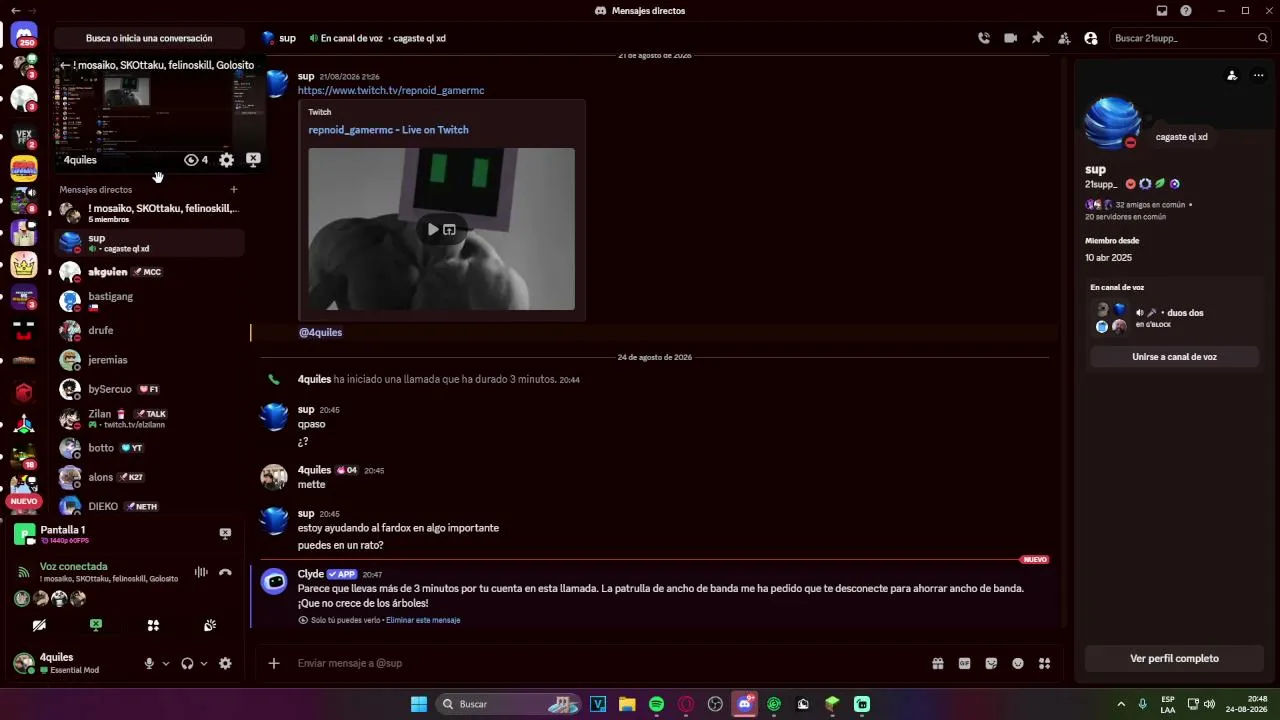Viewport: 1280px width, 720px height.
Task: Open the botto conversation
Action: (149, 448)
